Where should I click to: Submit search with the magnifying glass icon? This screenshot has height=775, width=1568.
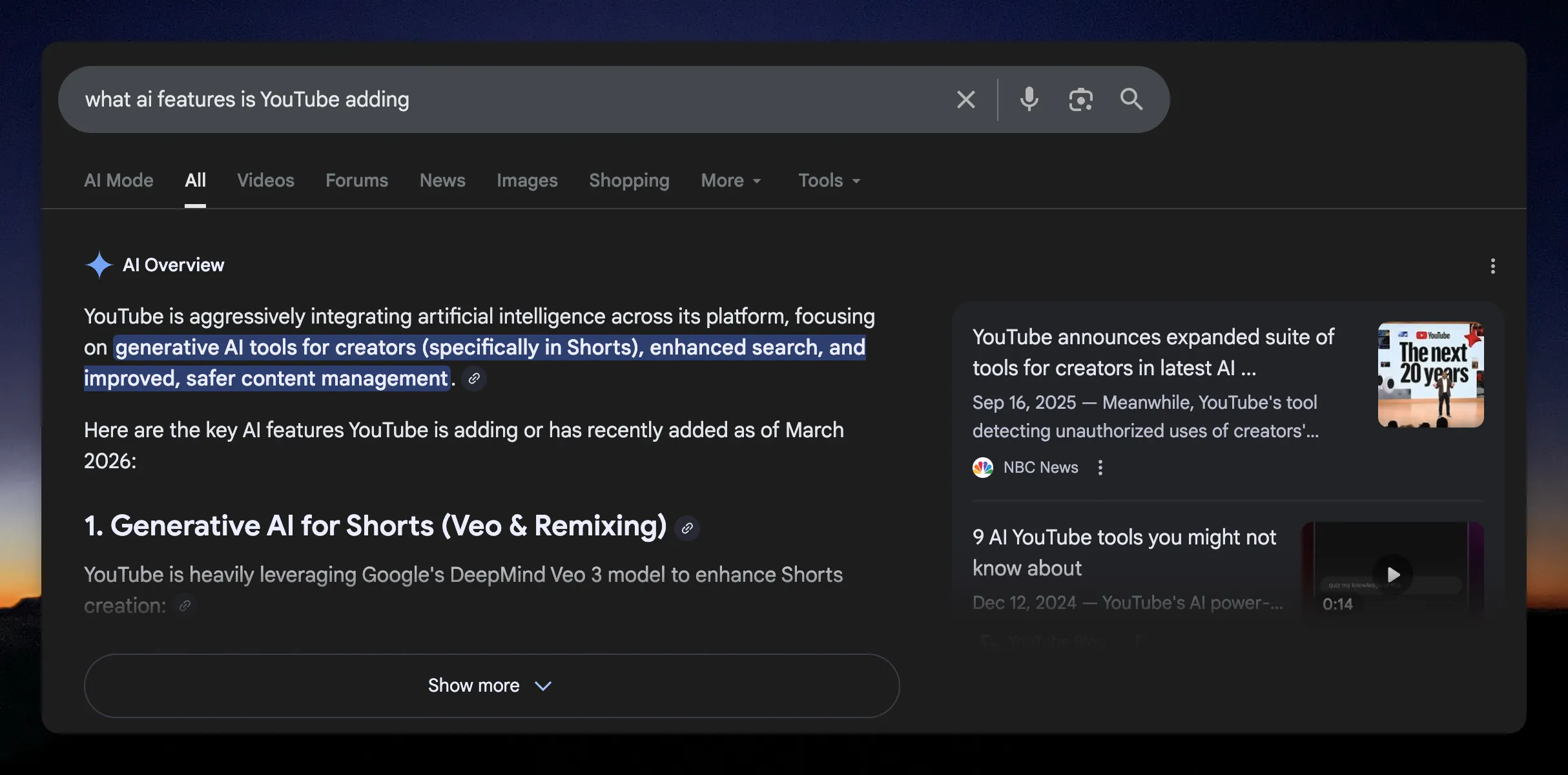1131,99
